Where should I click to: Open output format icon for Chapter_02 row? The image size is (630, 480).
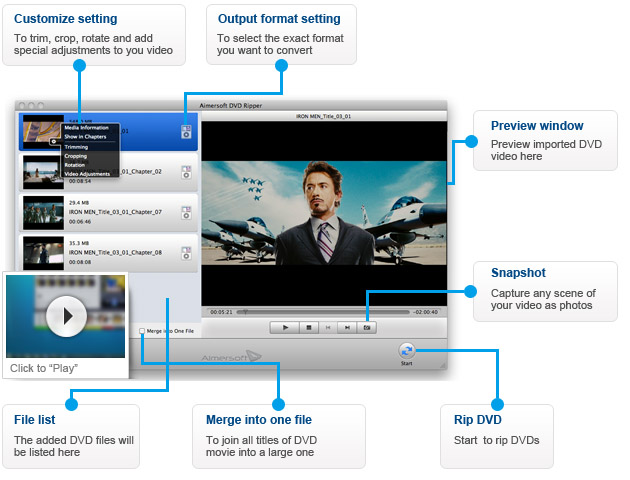pyautogui.click(x=186, y=172)
